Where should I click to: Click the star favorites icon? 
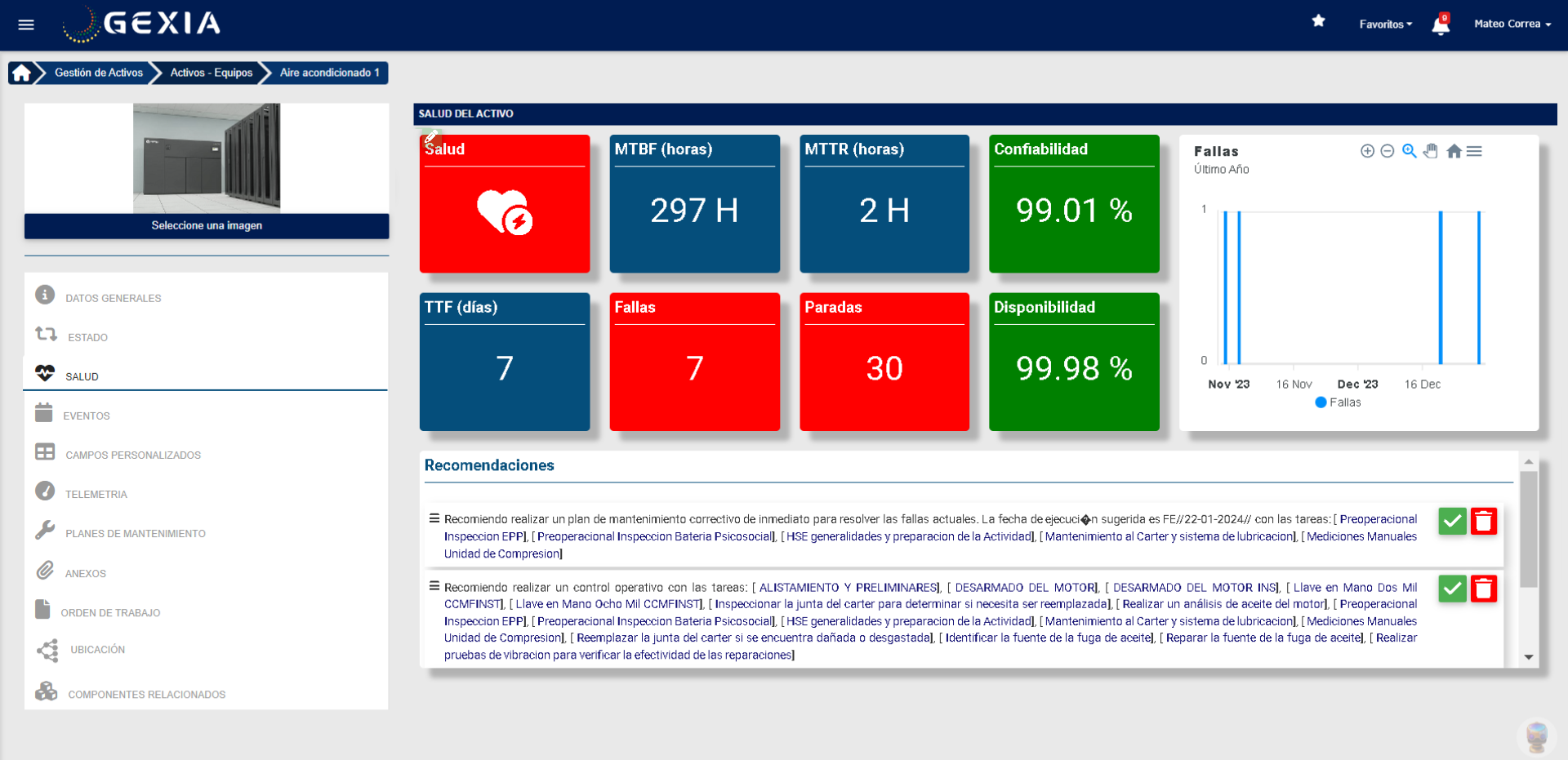[1318, 21]
